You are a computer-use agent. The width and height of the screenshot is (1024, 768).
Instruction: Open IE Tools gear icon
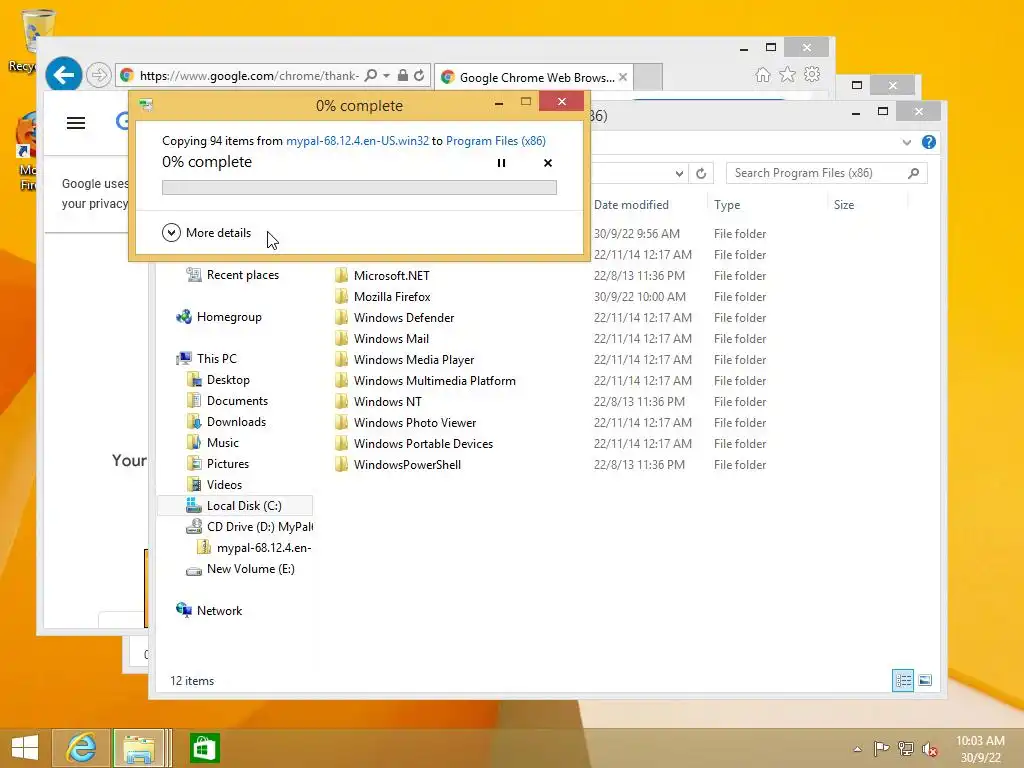(x=812, y=74)
